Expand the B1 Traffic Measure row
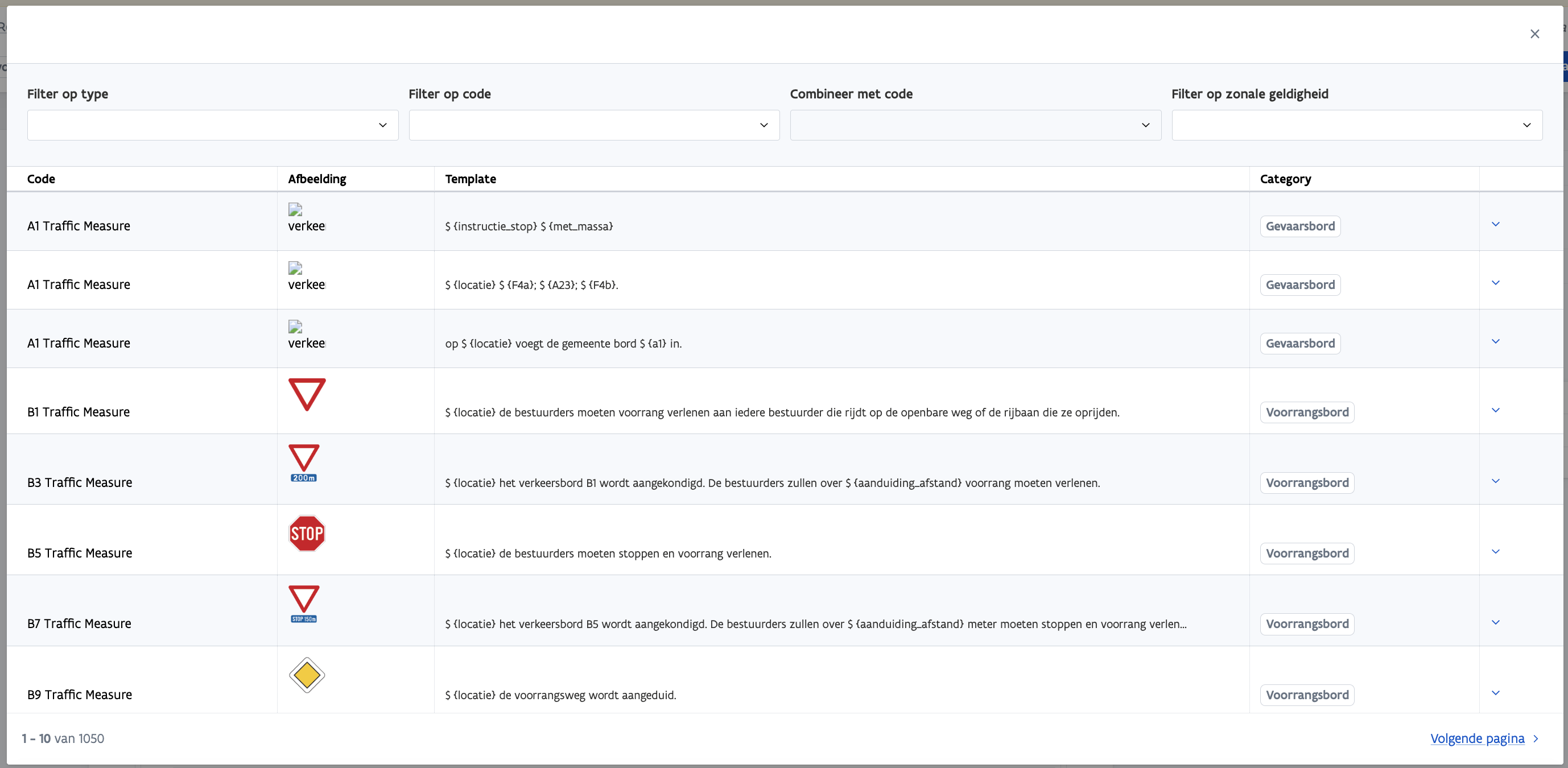This screenshot has width=1568, height=768. point(1496,410)
